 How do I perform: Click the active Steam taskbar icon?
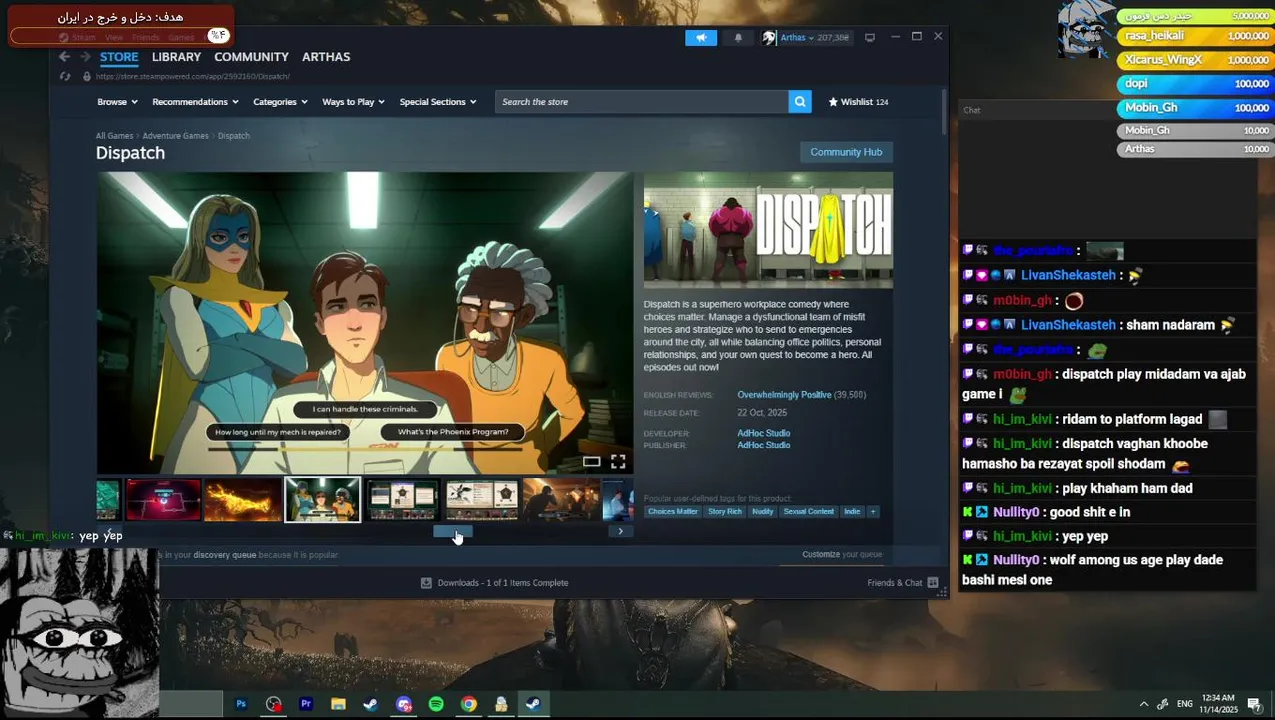pyautogui.click(x=533, y=704)
